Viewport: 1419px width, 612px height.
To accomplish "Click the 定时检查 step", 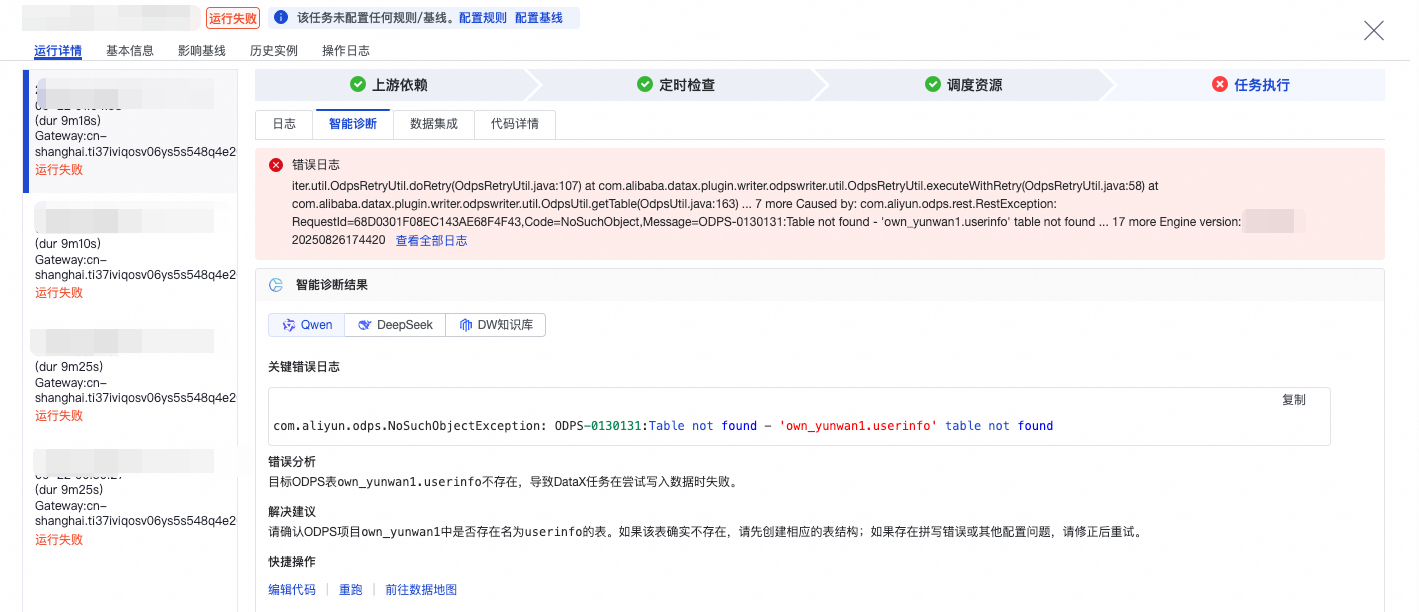I will tap(678, 85).
